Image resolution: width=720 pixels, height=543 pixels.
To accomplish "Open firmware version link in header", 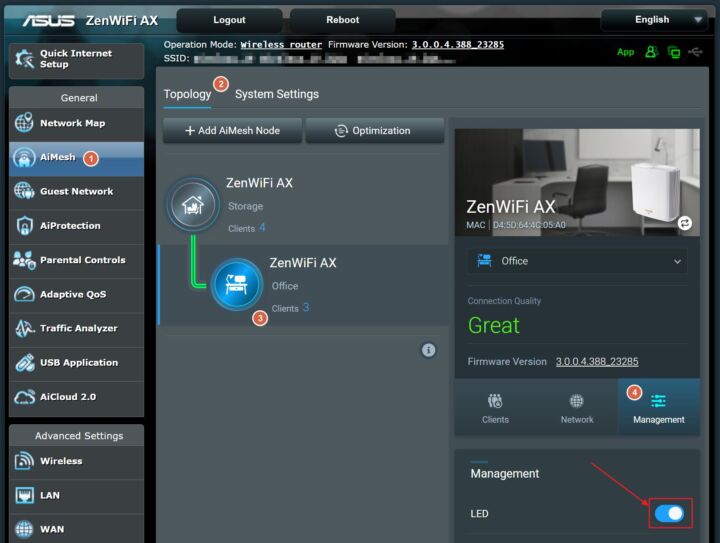I will 458,45.
